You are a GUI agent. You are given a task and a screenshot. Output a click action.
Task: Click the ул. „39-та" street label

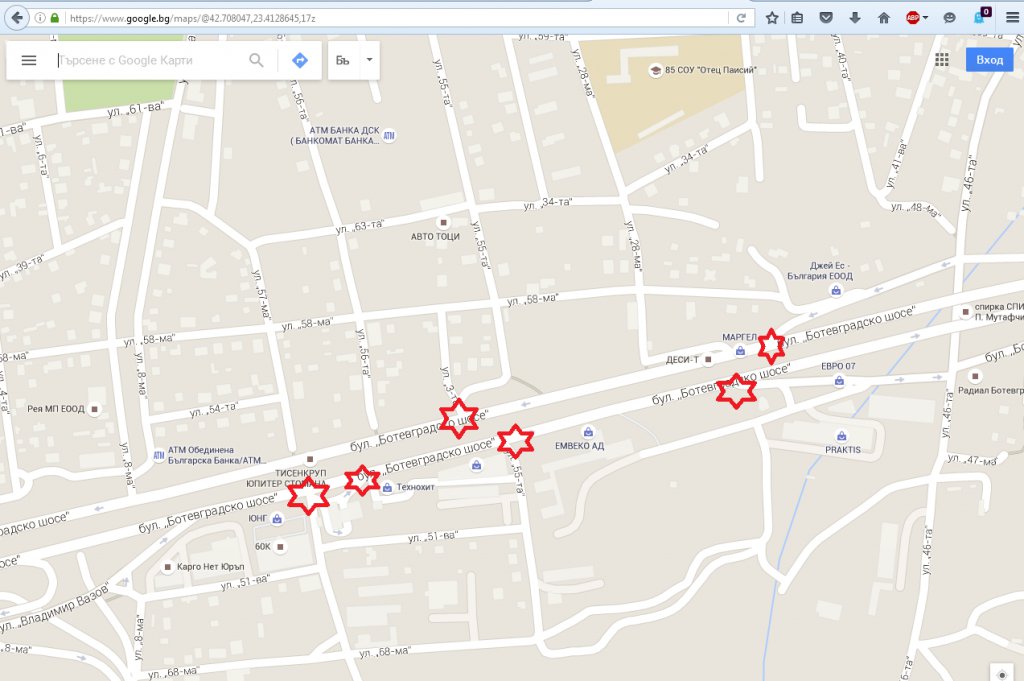pyautogui.click(x=22, y=268)
